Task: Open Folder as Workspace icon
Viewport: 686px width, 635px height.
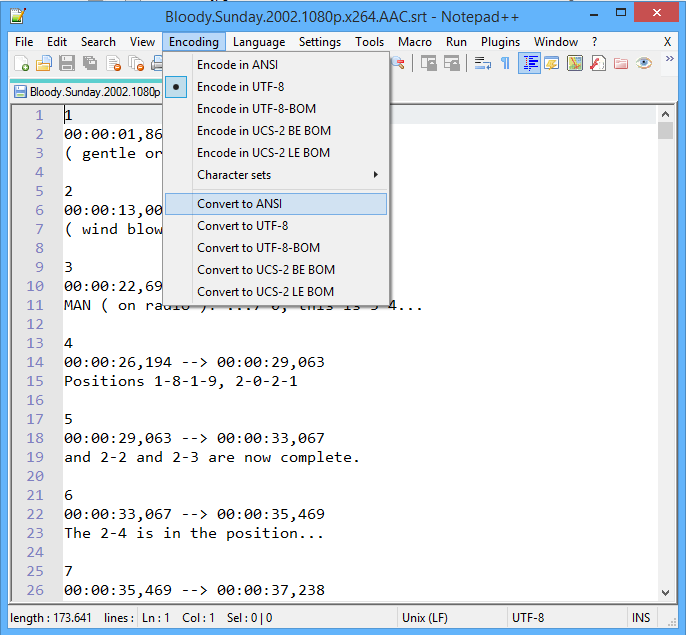Action: click(621, 63)
